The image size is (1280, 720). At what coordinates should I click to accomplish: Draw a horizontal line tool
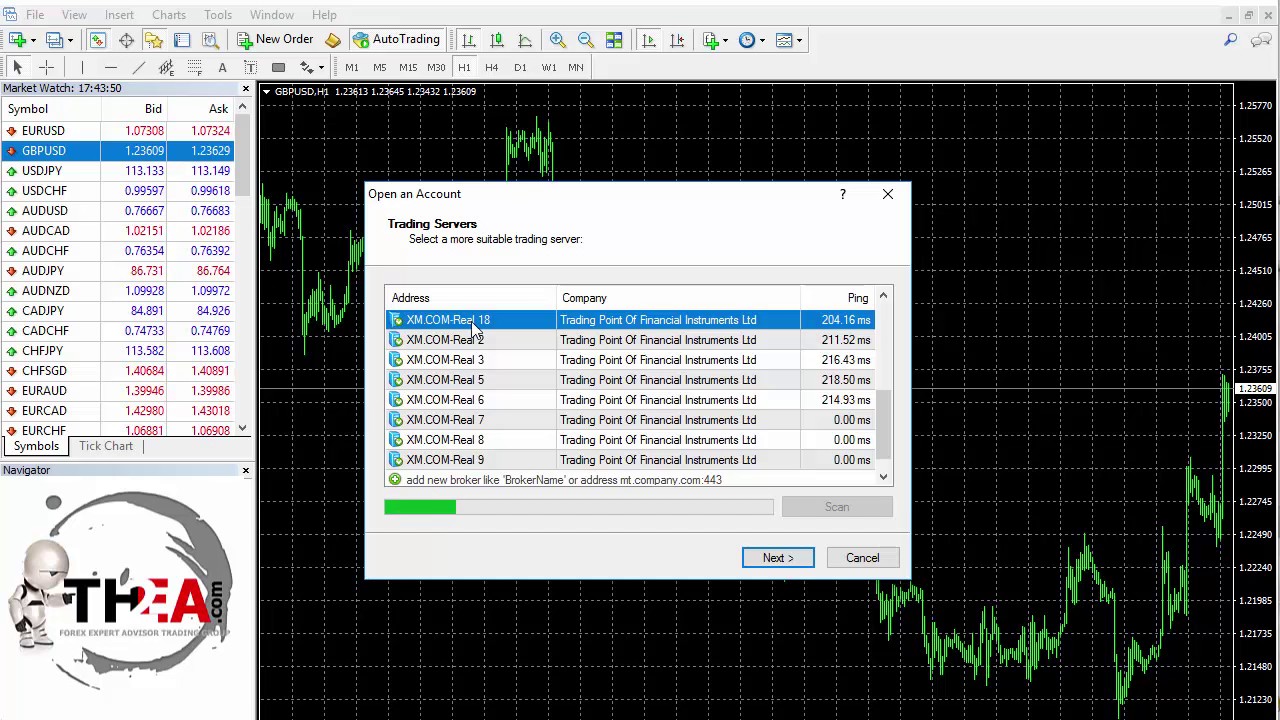click(x=110, y=67)
